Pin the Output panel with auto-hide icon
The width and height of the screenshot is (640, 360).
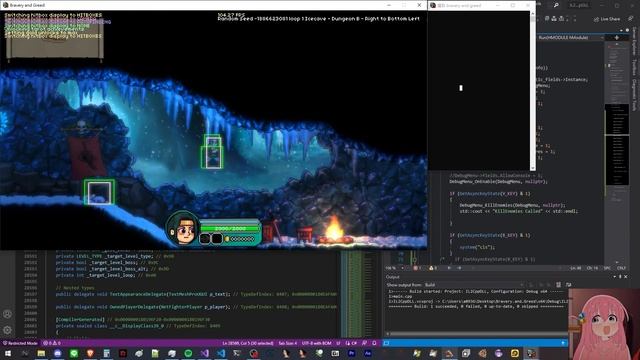pyautogui.click(x=620, y=277)
